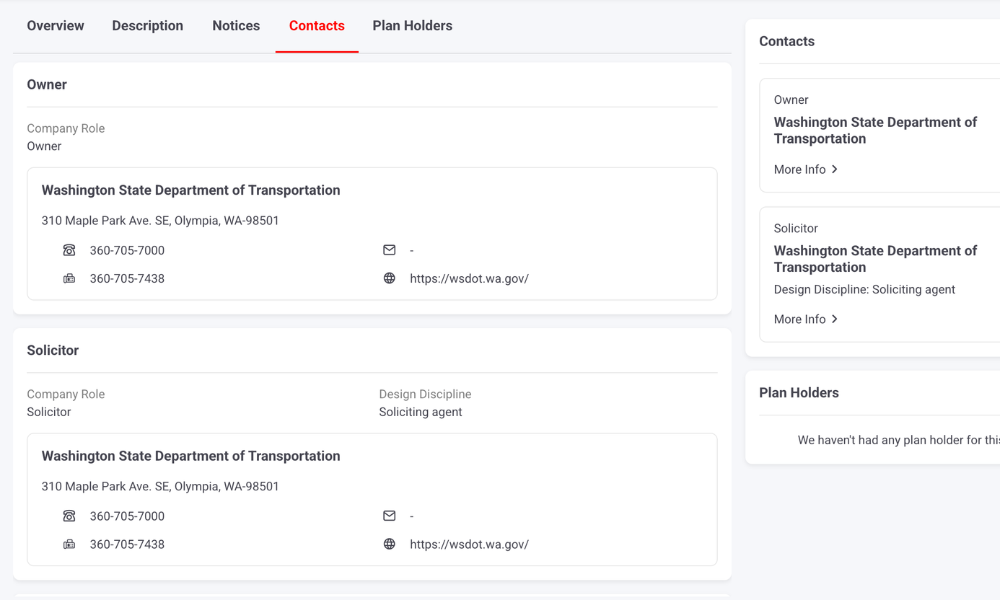Click Solicitor fax number 360-705-7438
Image resolution: width=1000 pixels, height=600 pixels.
[127, 545]
